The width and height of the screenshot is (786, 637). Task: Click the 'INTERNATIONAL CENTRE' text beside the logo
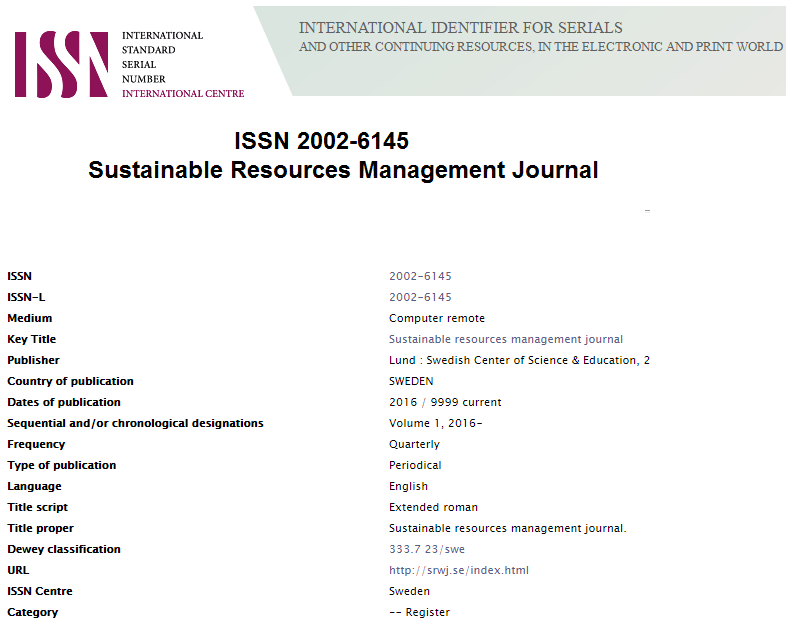click(x=183, y=94)
